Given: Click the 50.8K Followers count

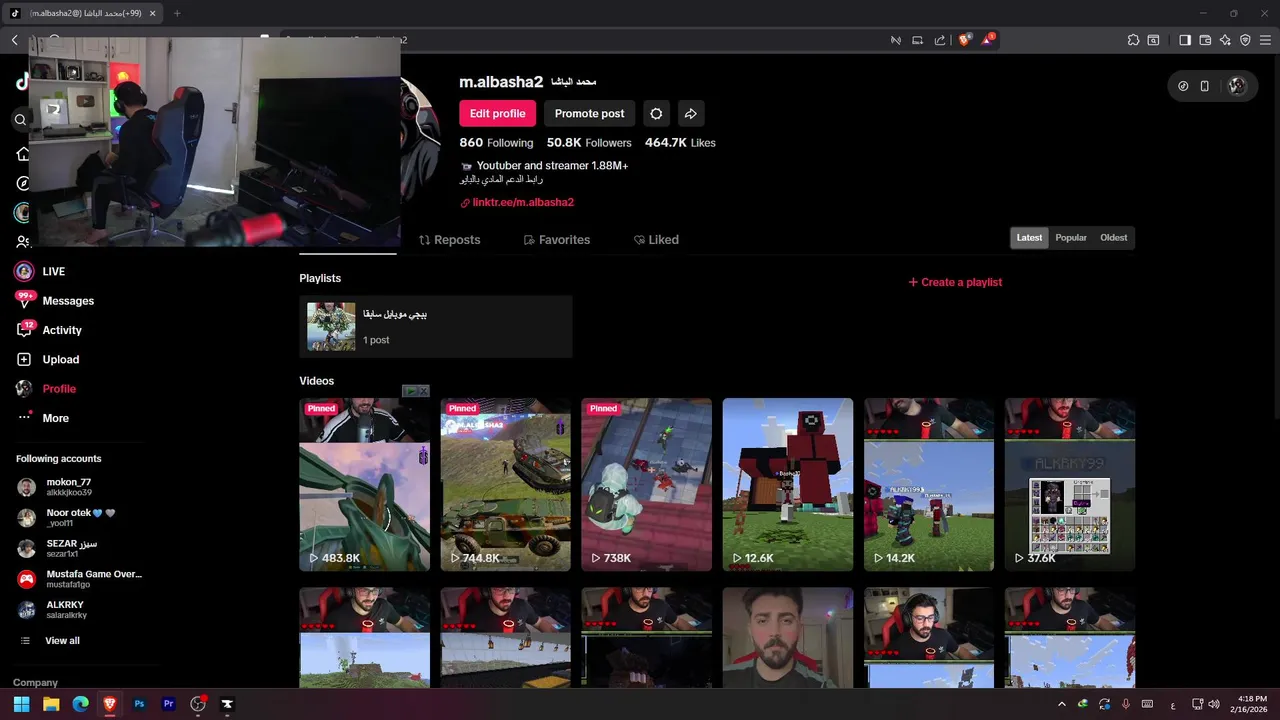Looking at the screenshot, I should [x=589, y=143].
